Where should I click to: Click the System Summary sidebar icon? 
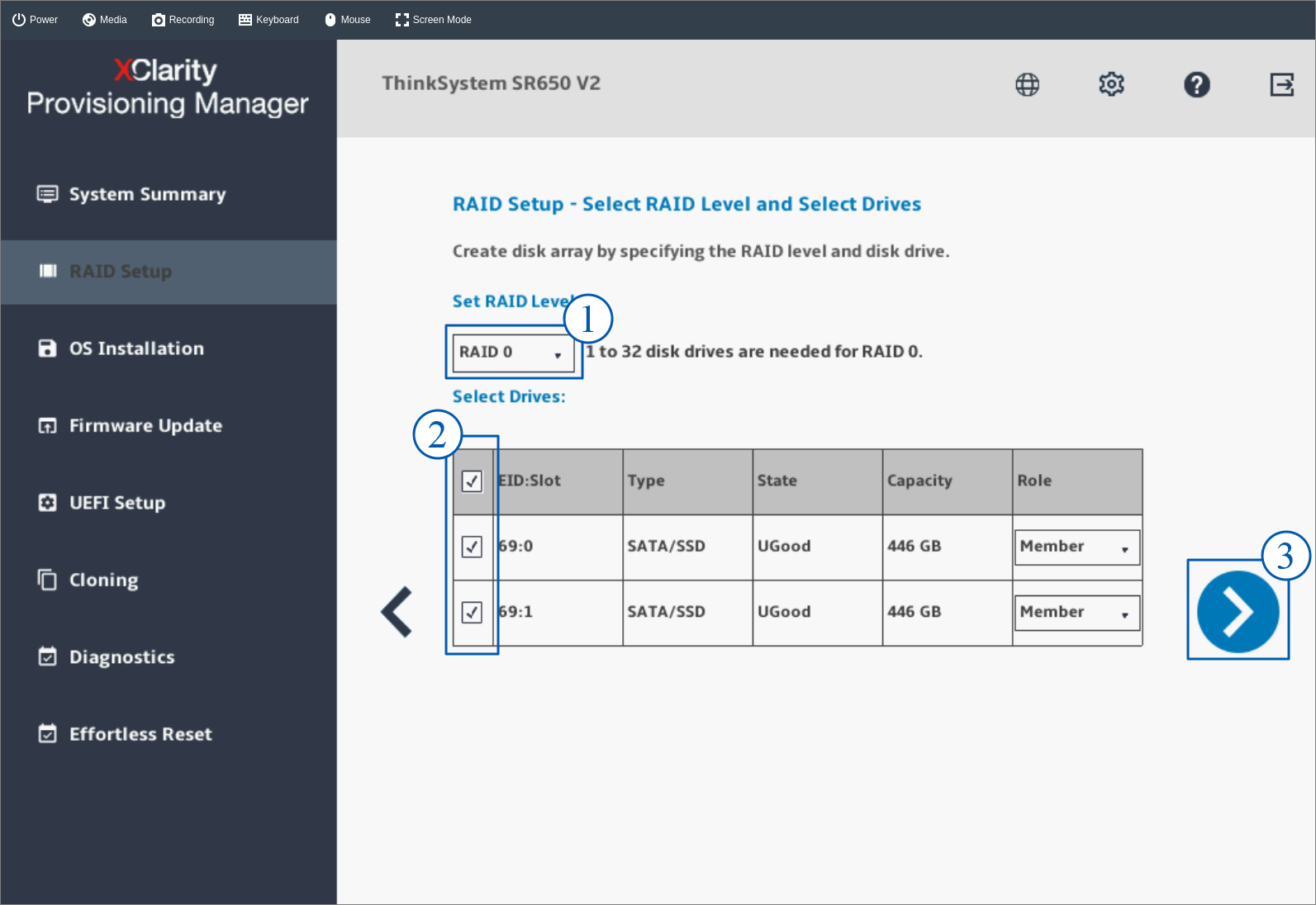pyautogui.click(x=48, y=194)
